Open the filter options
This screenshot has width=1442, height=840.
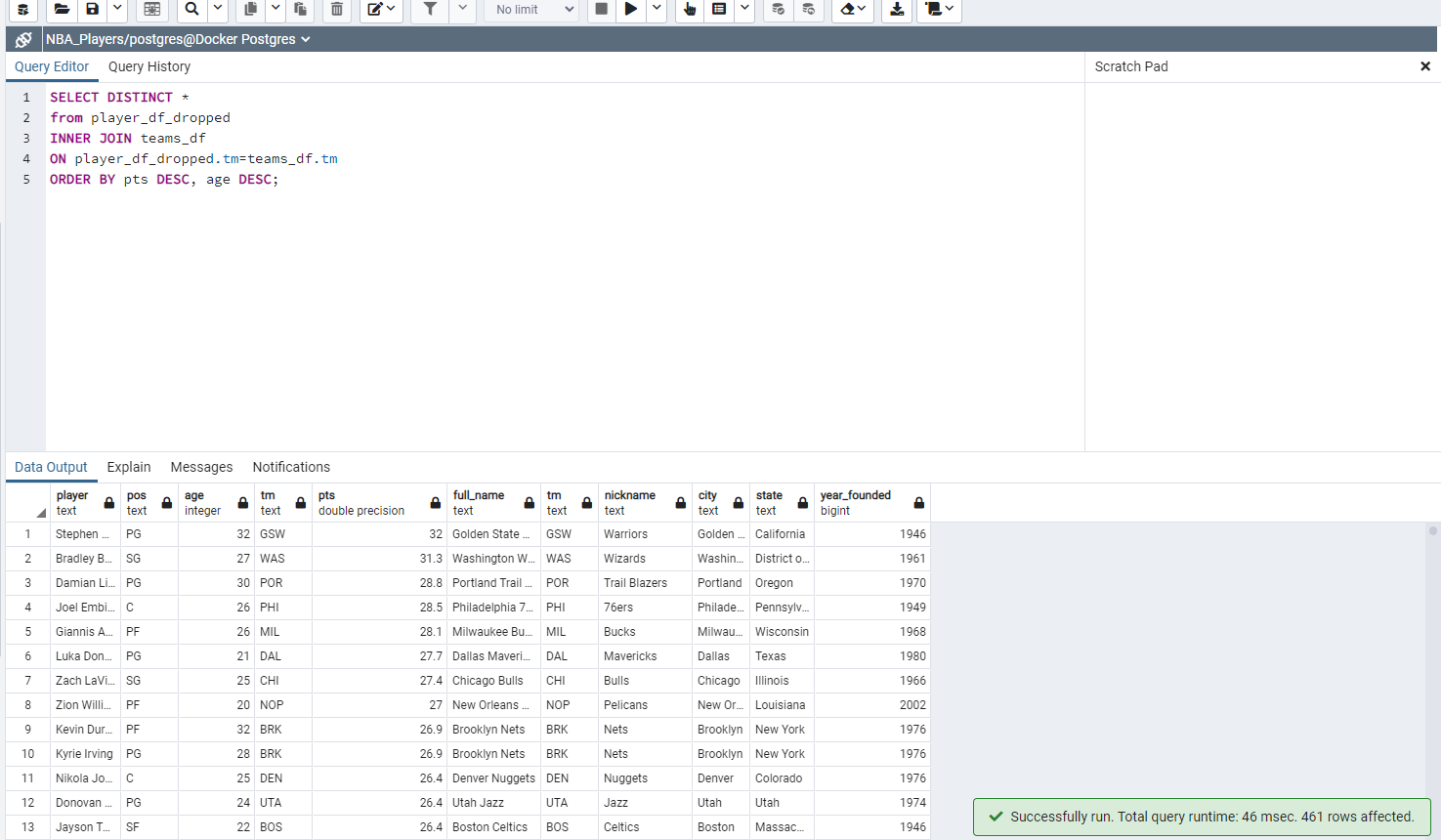(x=429, y=10)
